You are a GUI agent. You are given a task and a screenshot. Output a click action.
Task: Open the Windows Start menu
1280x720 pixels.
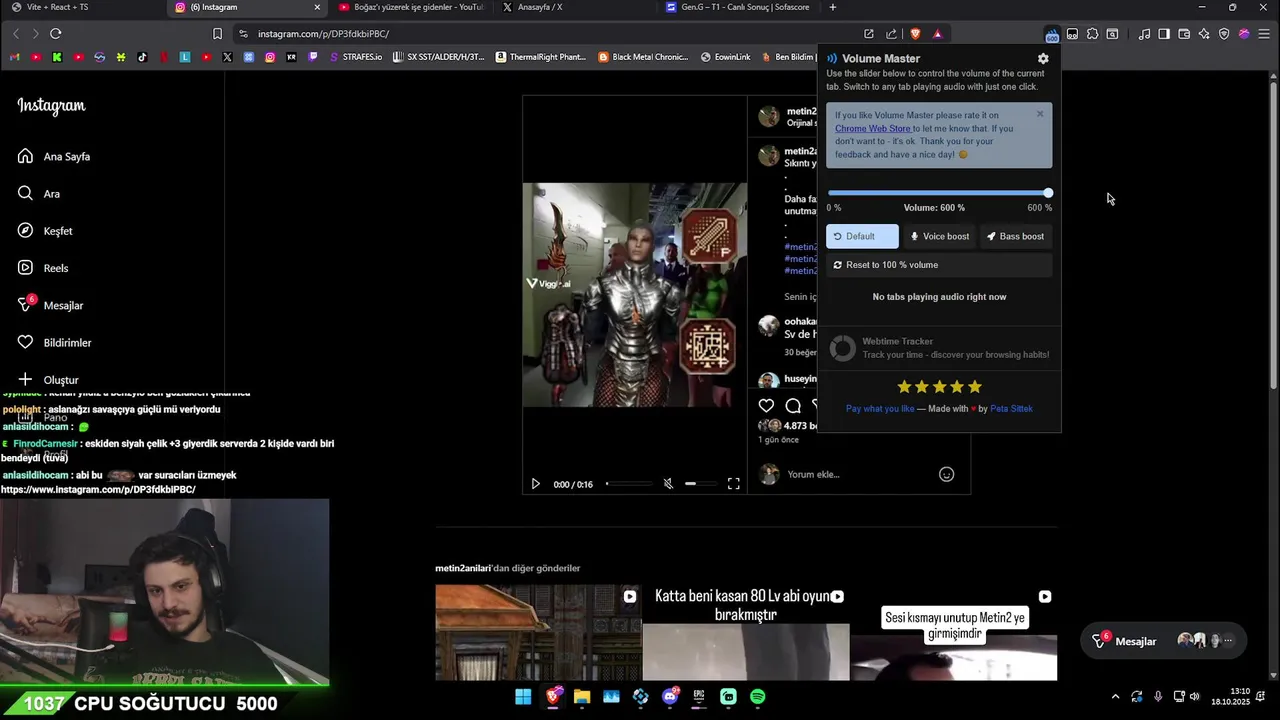523,697
